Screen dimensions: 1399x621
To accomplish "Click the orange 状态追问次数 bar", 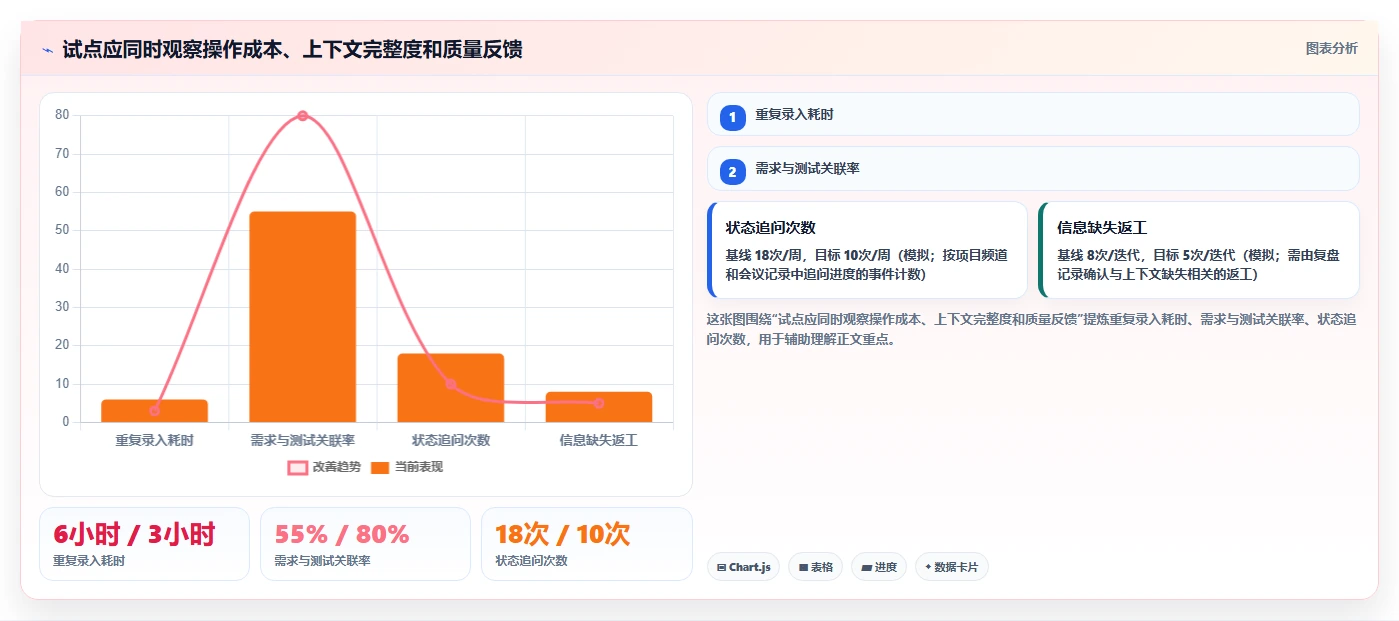I will [x=451, y=388].
